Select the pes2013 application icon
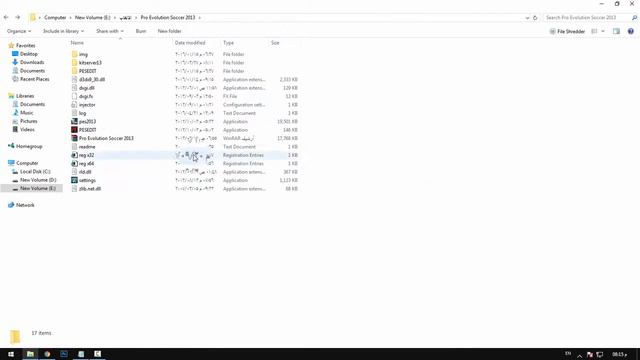This screenshot has width=640, height=360. (x=74, y=122)
